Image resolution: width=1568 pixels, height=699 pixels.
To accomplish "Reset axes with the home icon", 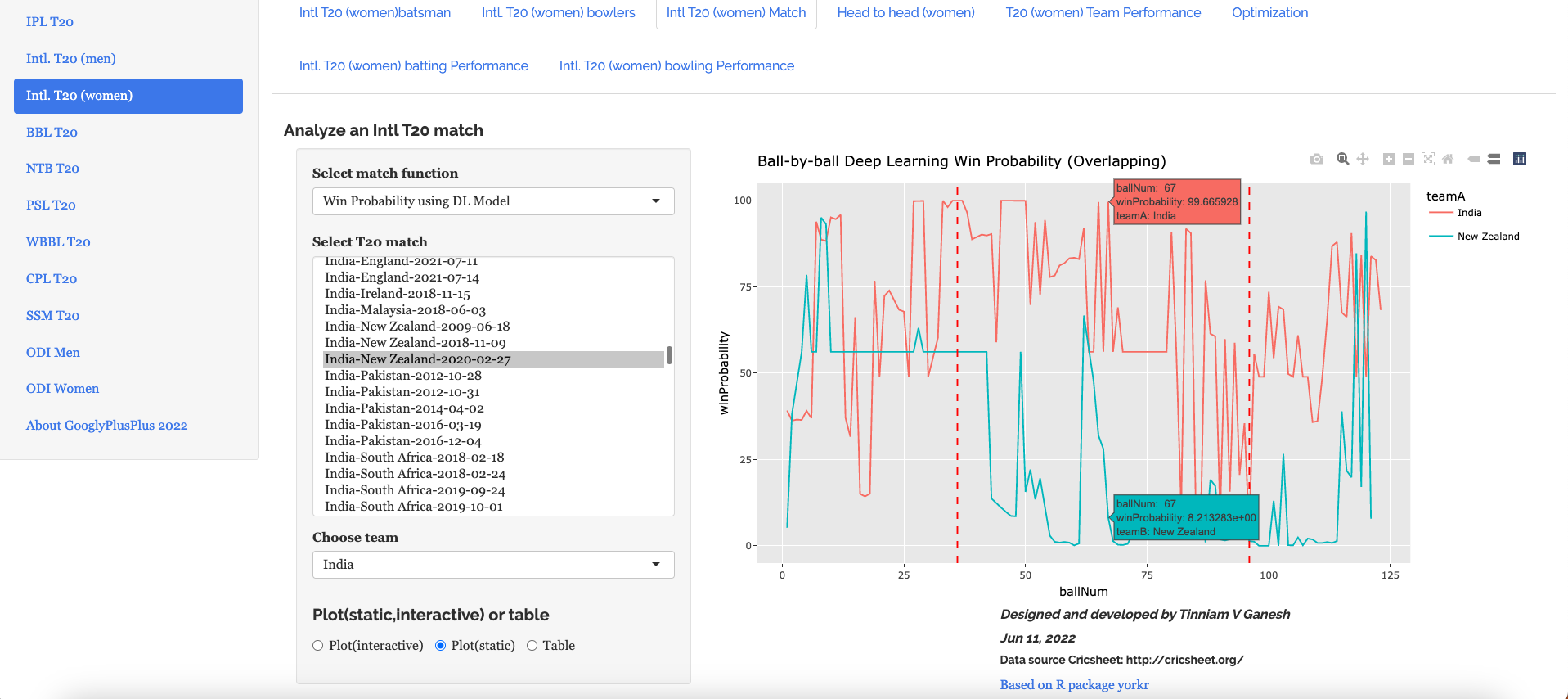I will click(x=1448, y=159).
